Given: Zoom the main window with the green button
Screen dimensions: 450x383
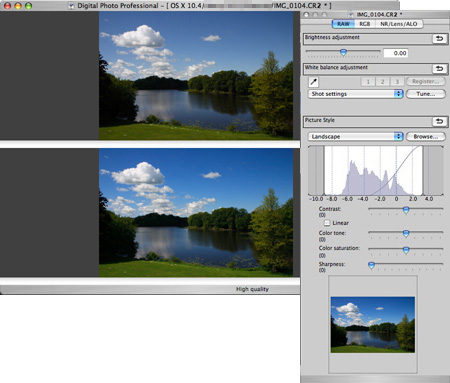Looking at the screenshot, I should point(28,6).
